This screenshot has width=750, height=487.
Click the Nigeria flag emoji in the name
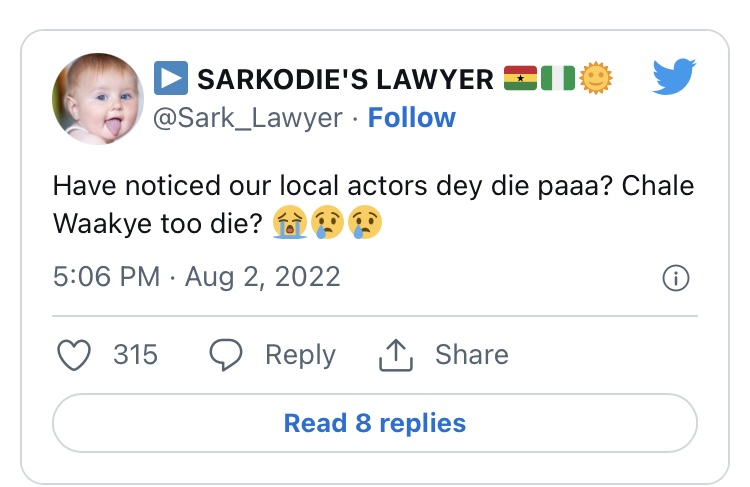point(557,77)
